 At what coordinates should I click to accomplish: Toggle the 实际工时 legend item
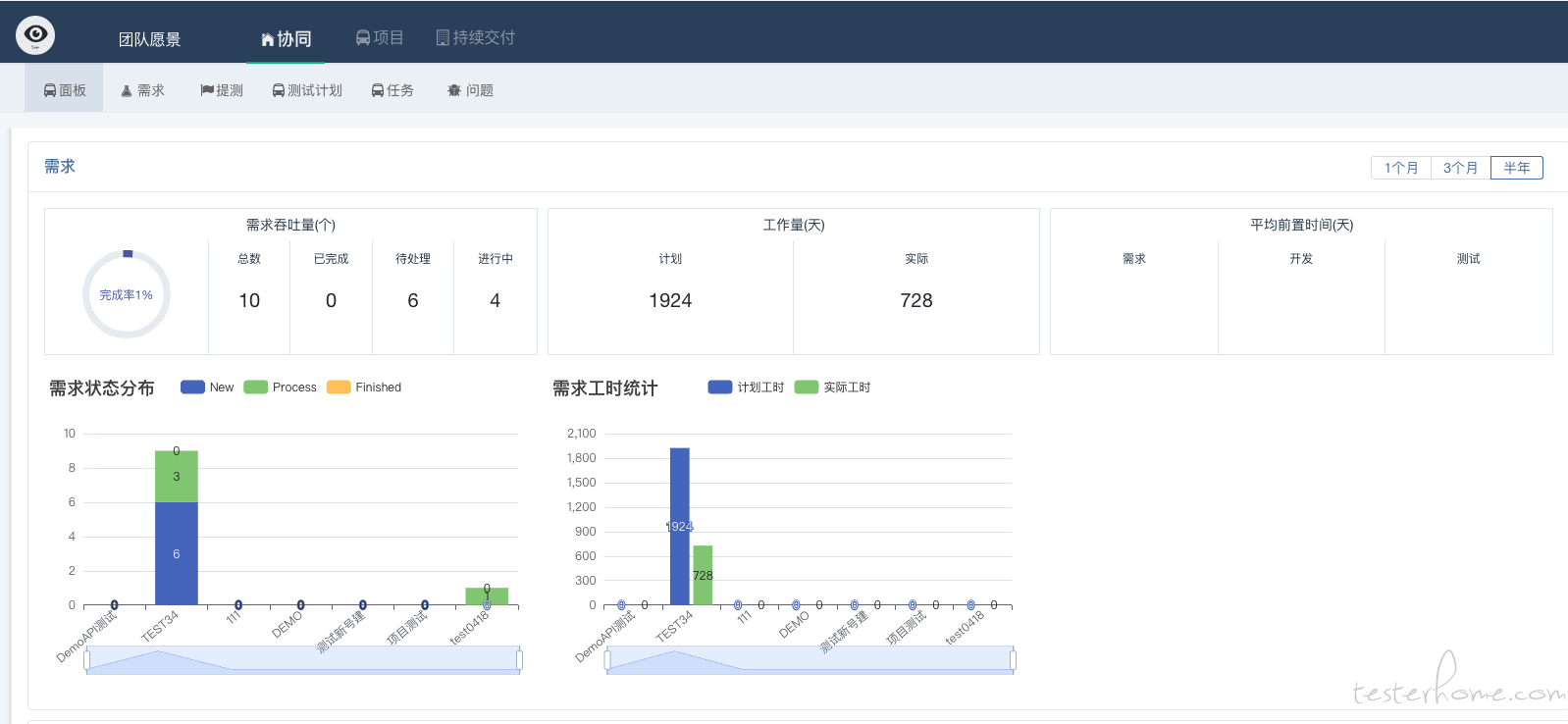[x=832, y=388]
